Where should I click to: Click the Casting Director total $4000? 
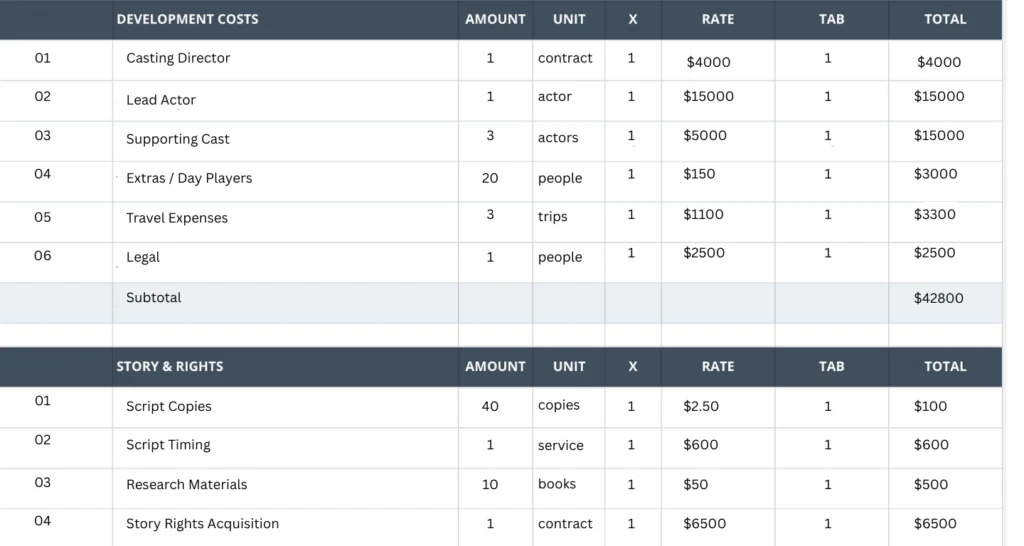coord(938,62)
